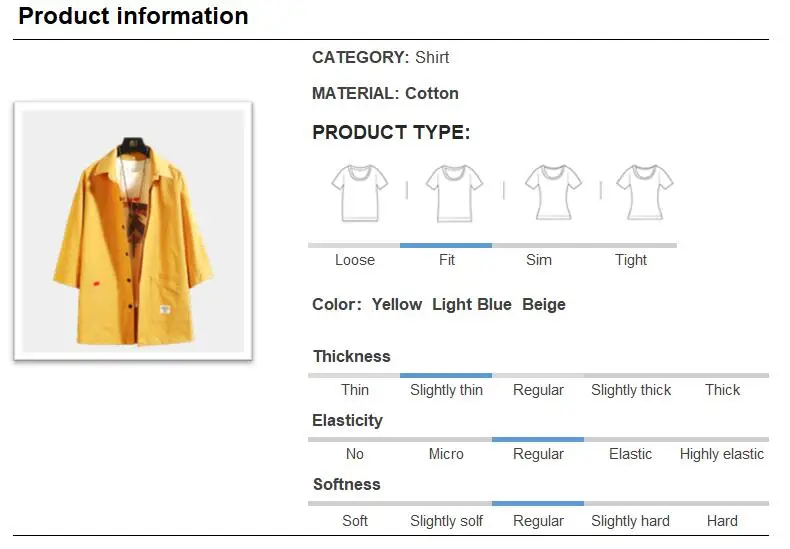Viewport: 790px width, 549px height.
Task: Click the Thick thickness label
Action: (722, 390)
